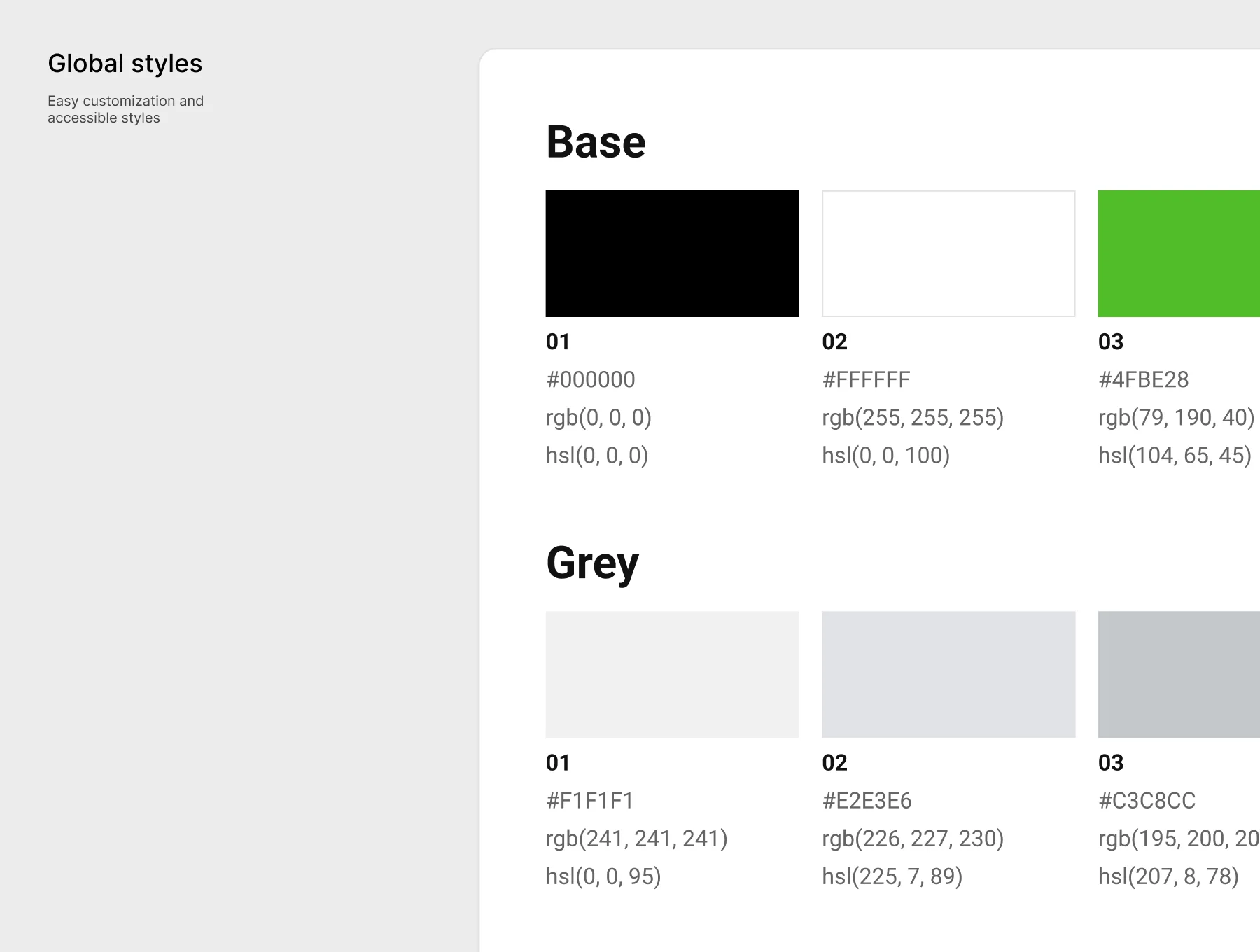Select the Grey 01 light swatch
This screenshot has height=952, width=1260.
[x=672, y=675]
